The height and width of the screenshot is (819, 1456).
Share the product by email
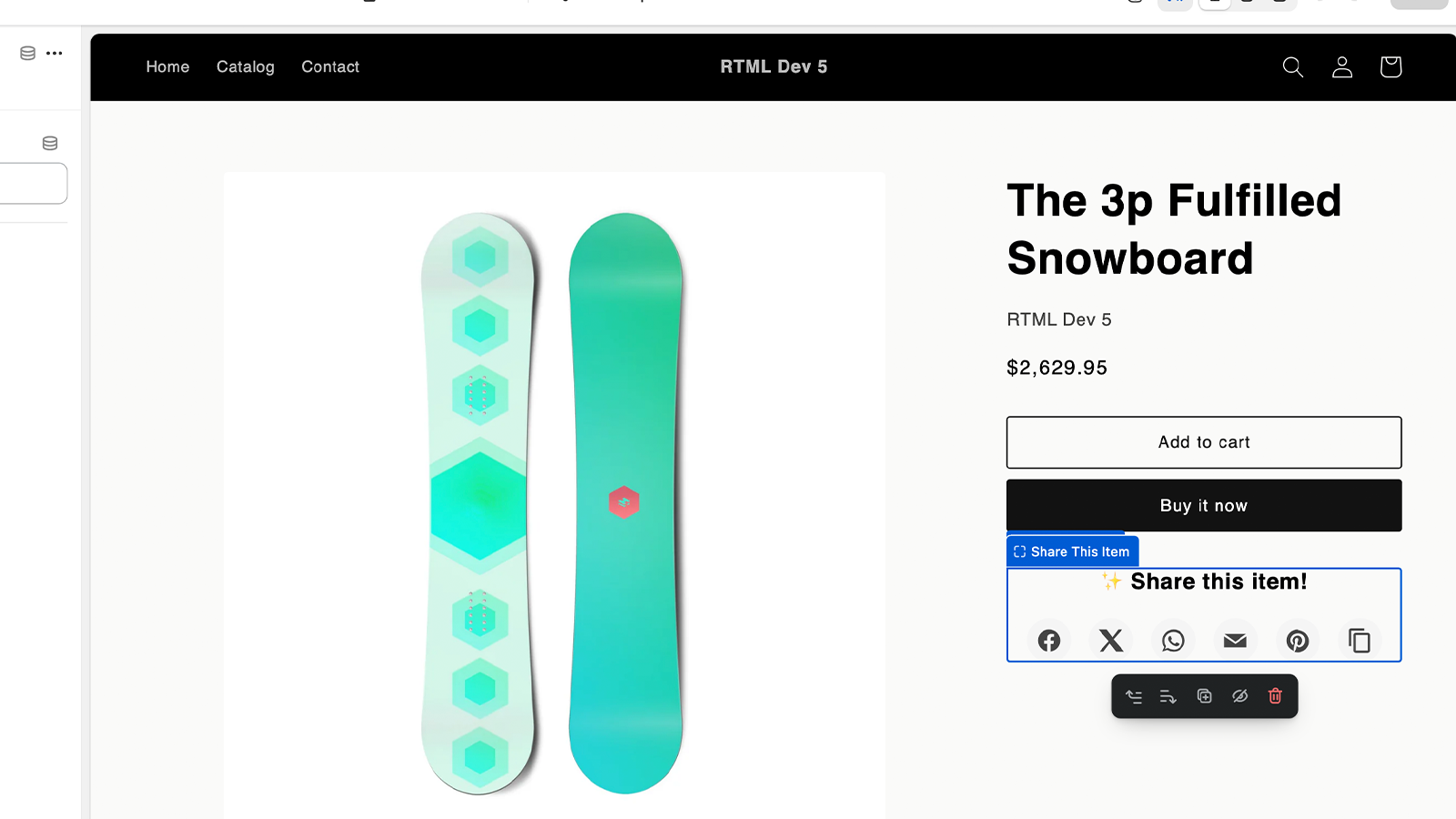[1235, 641]
